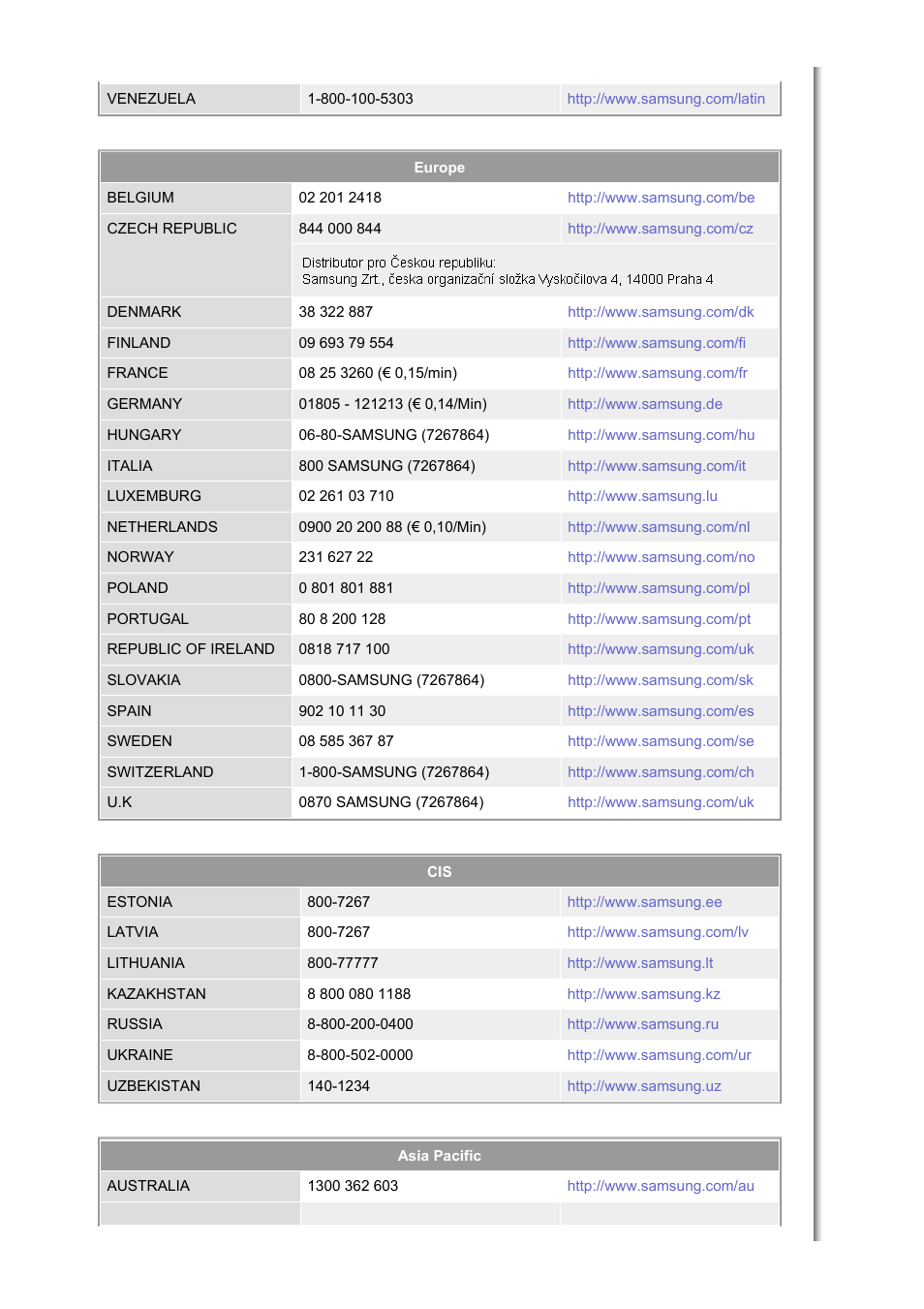This screenshot has height=1309, width=924.
Task: Visit the Slovakia samsung.com/sk link
Action: coord(661,680)
